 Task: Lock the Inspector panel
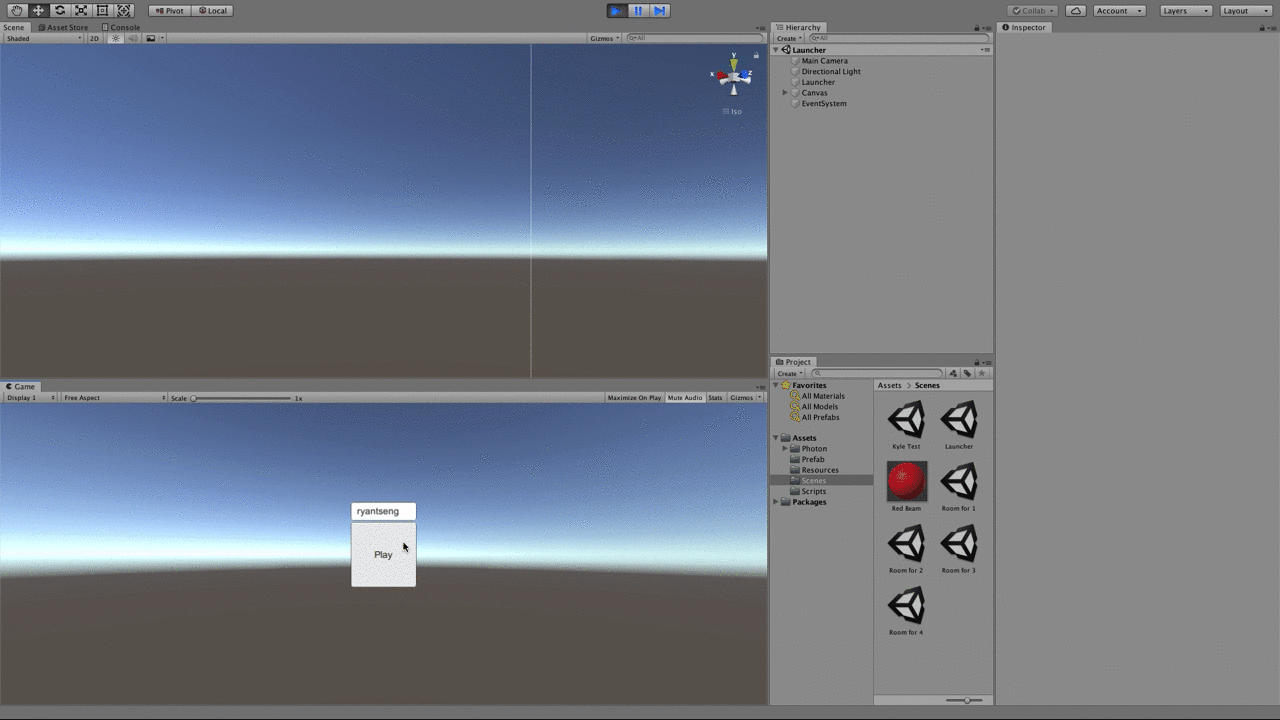(1262, 28)
